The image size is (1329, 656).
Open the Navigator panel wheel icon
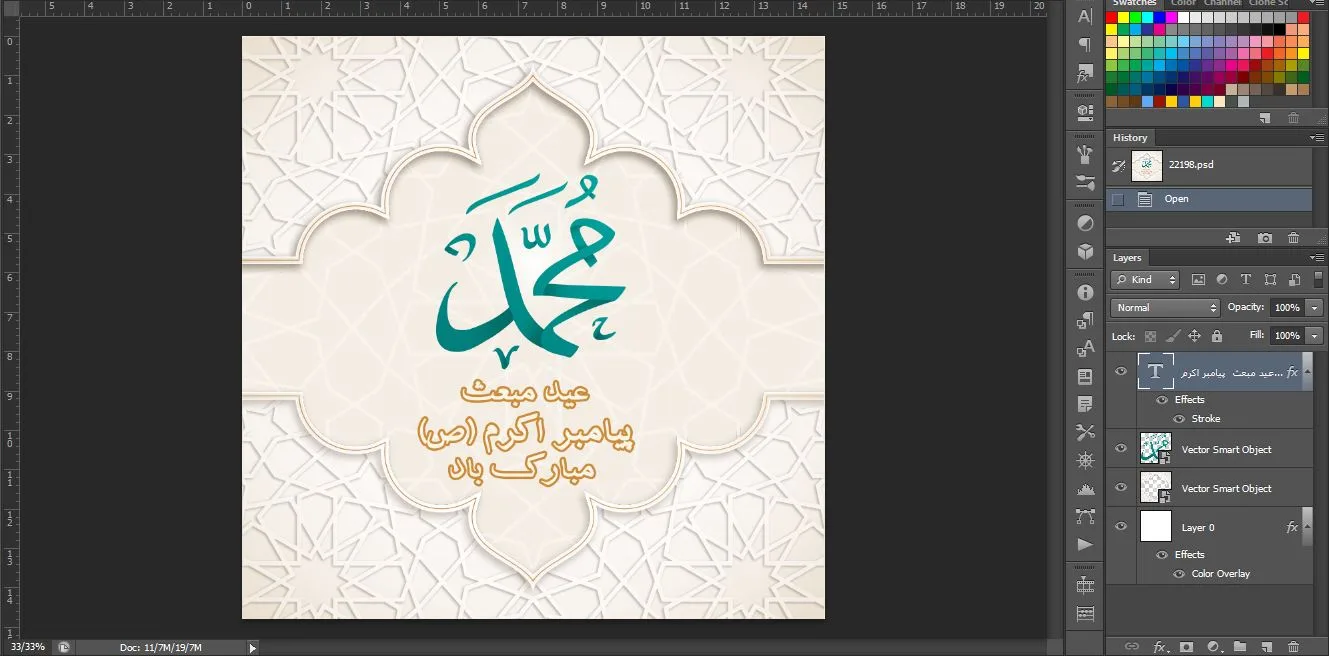[1085, 460]
